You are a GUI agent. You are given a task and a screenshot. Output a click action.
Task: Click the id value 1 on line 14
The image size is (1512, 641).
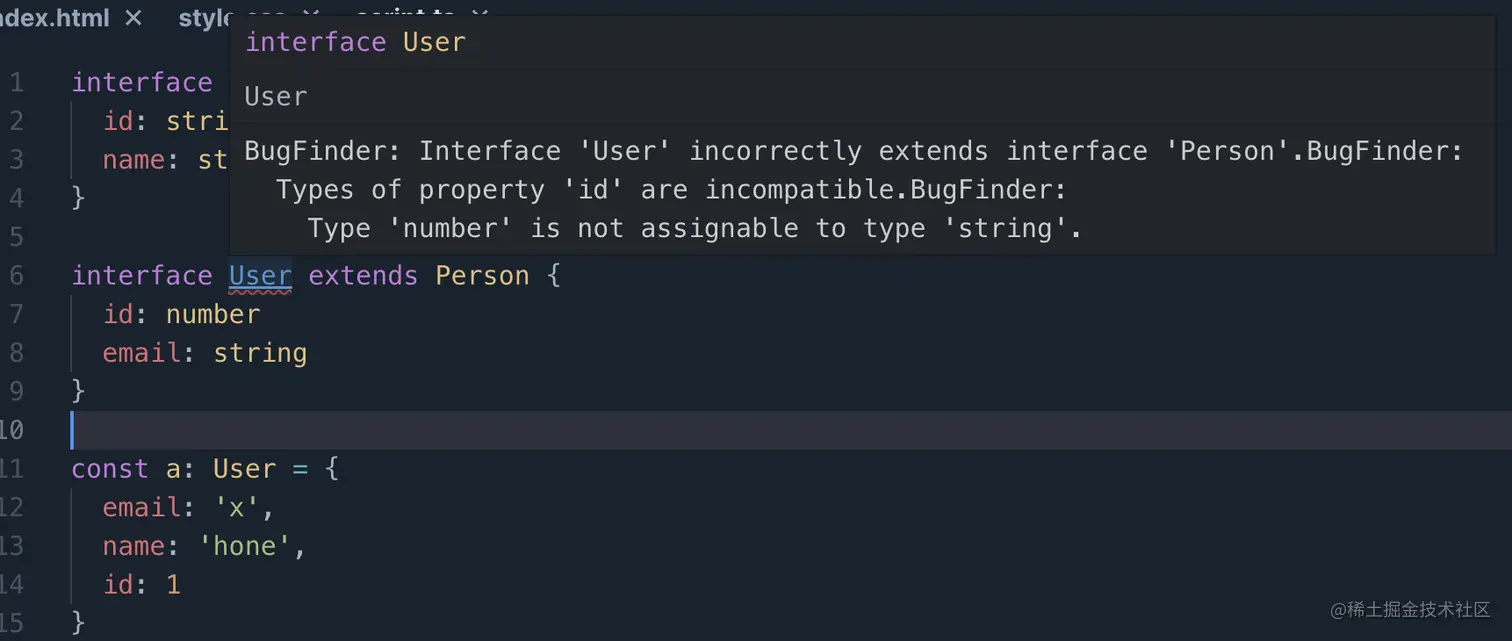173,584
